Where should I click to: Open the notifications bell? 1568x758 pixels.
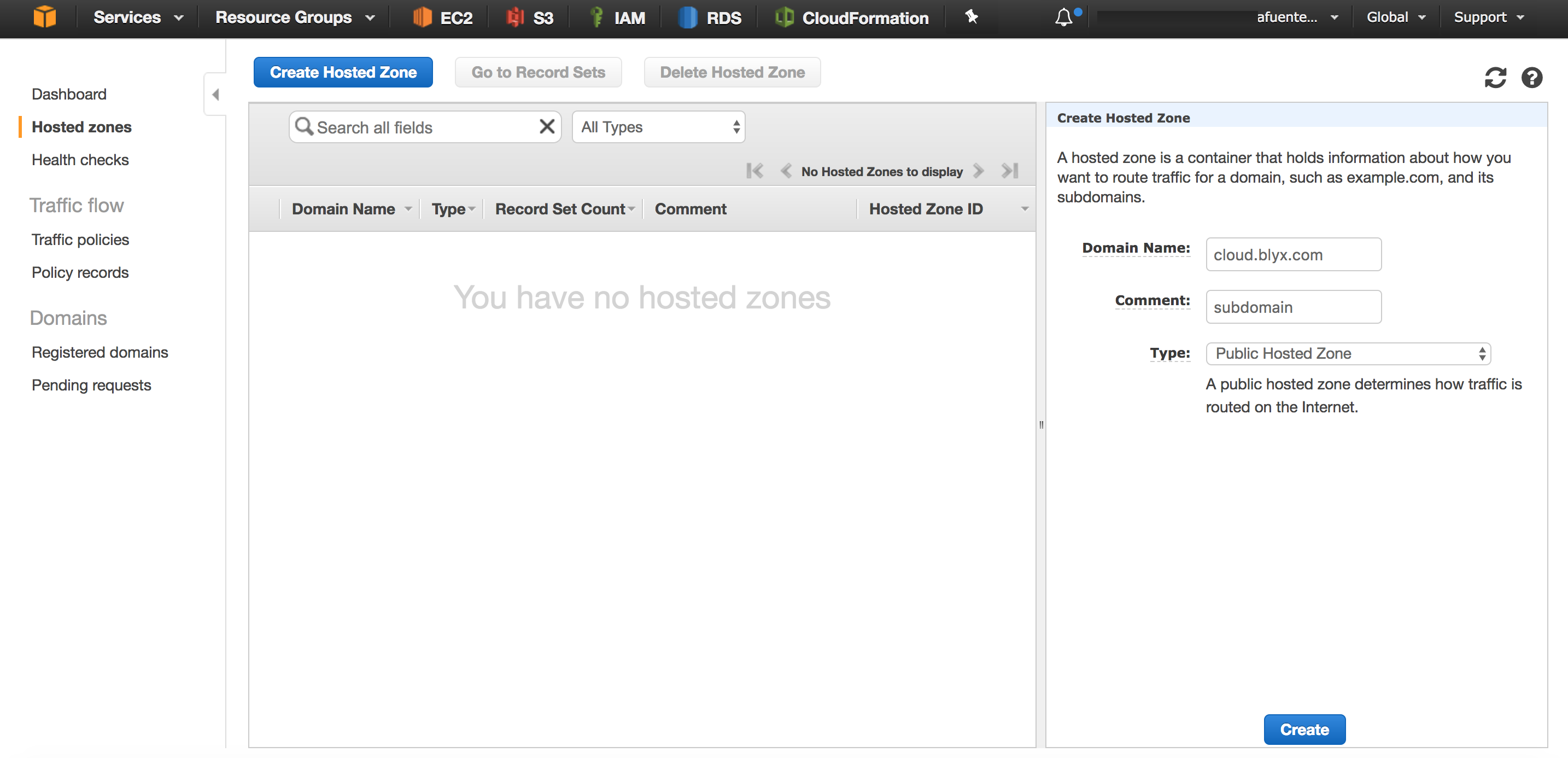point(1064,17)
